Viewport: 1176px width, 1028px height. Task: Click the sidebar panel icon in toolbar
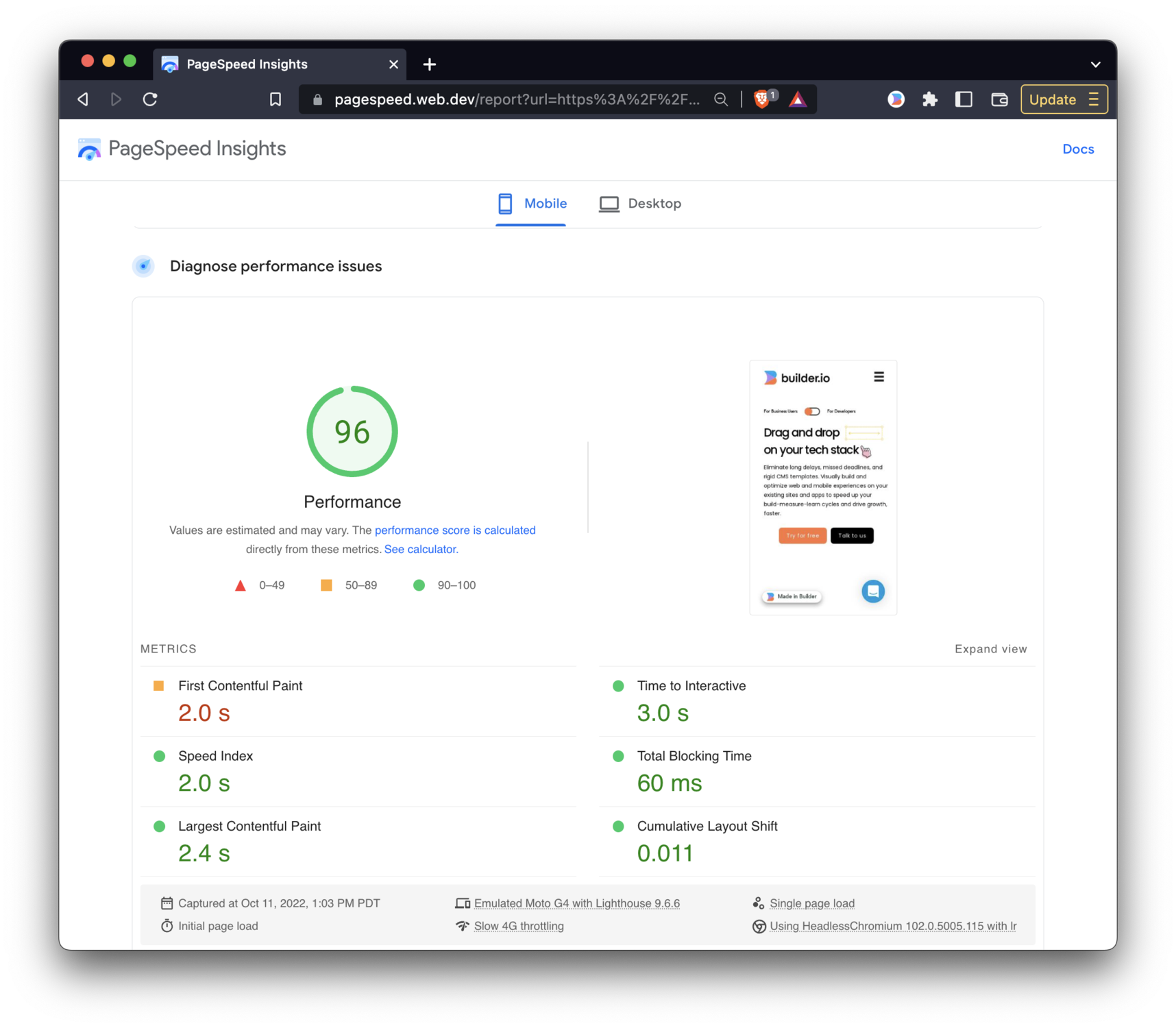tap(964, 99)
